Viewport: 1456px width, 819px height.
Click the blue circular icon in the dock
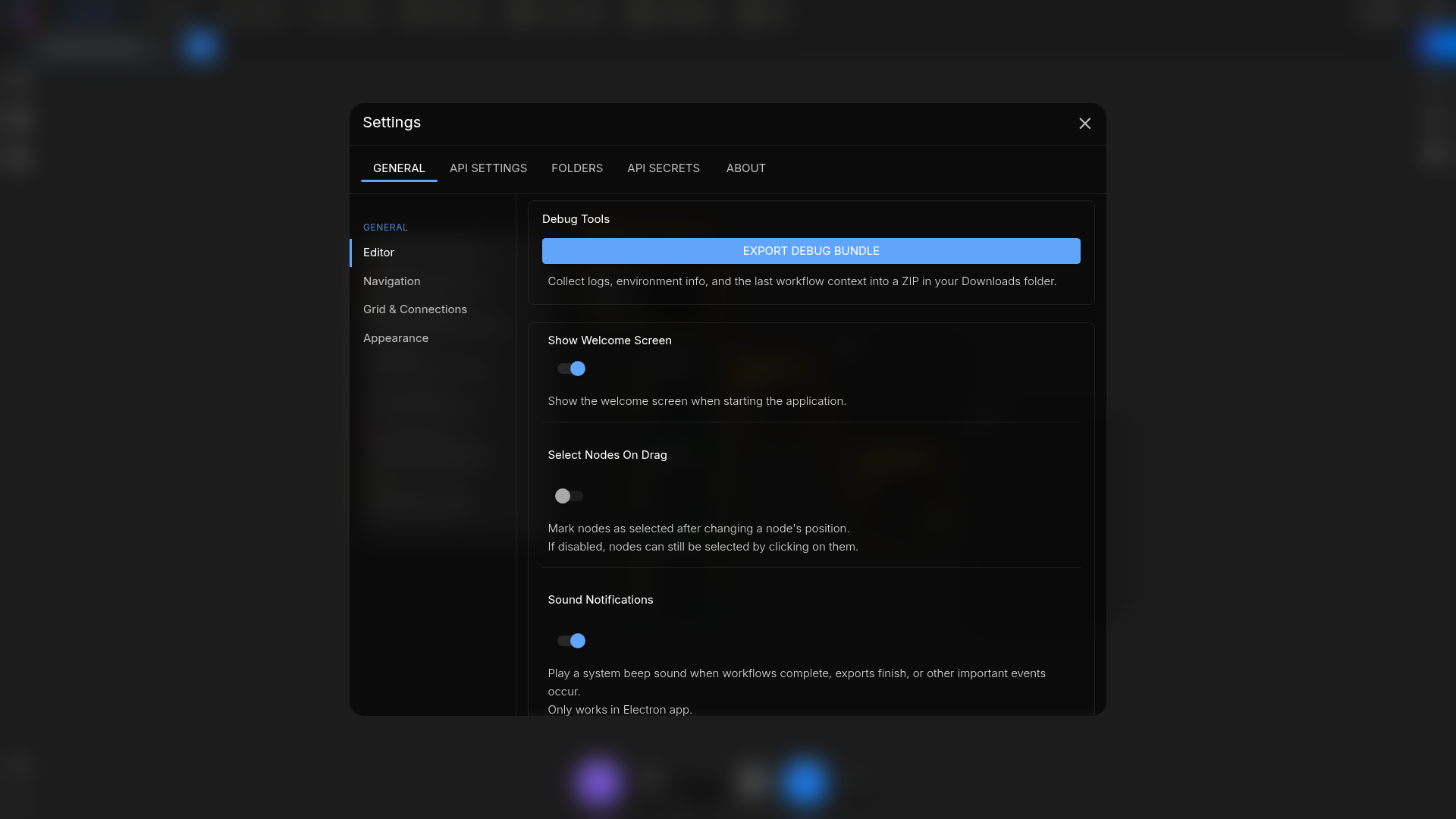(x=805, y=782)
